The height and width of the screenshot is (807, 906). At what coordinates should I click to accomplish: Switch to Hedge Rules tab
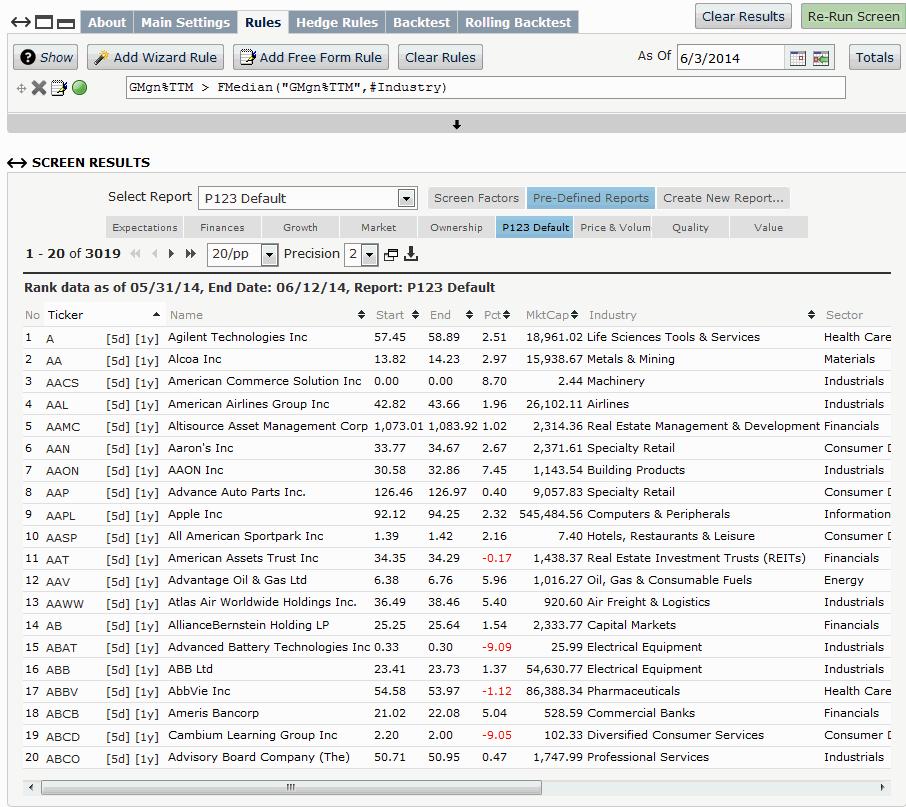(x=337, y=23)
